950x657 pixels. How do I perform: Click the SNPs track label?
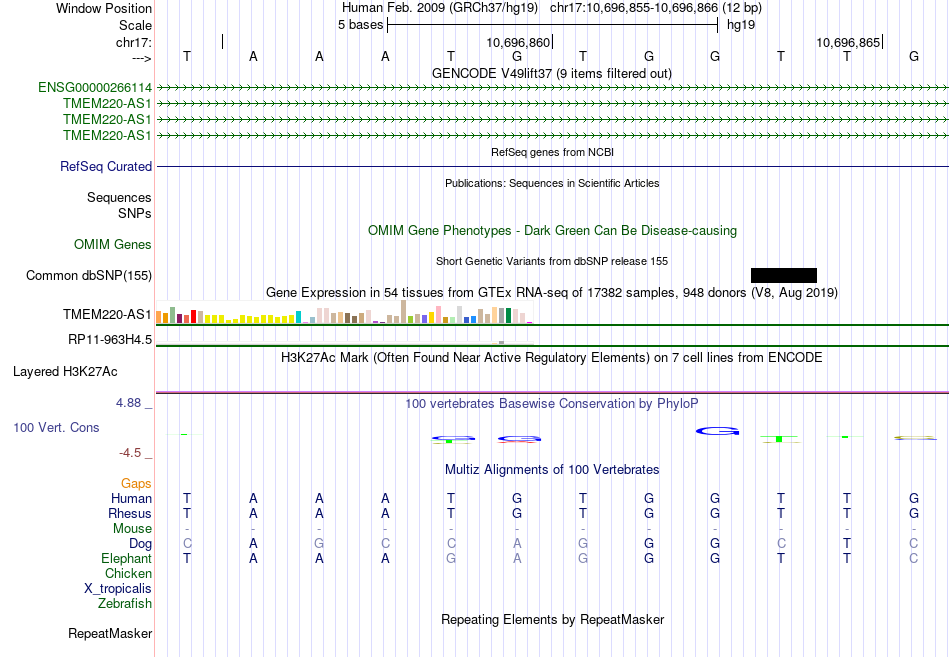[x=135, y=213]
